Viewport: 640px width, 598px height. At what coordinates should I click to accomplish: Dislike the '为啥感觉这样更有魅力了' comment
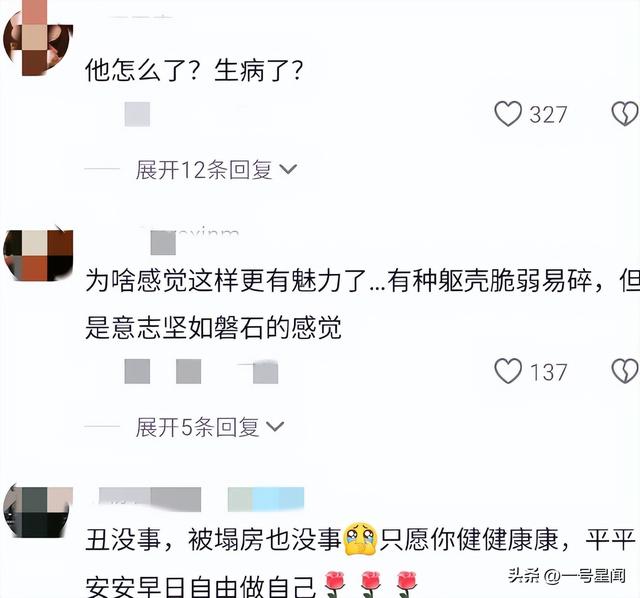625,371
